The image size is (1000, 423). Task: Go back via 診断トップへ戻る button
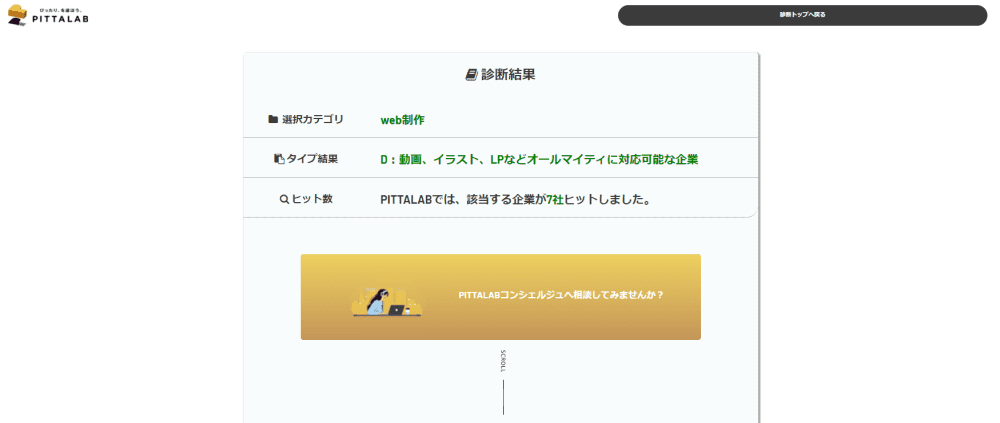[802, 15]
